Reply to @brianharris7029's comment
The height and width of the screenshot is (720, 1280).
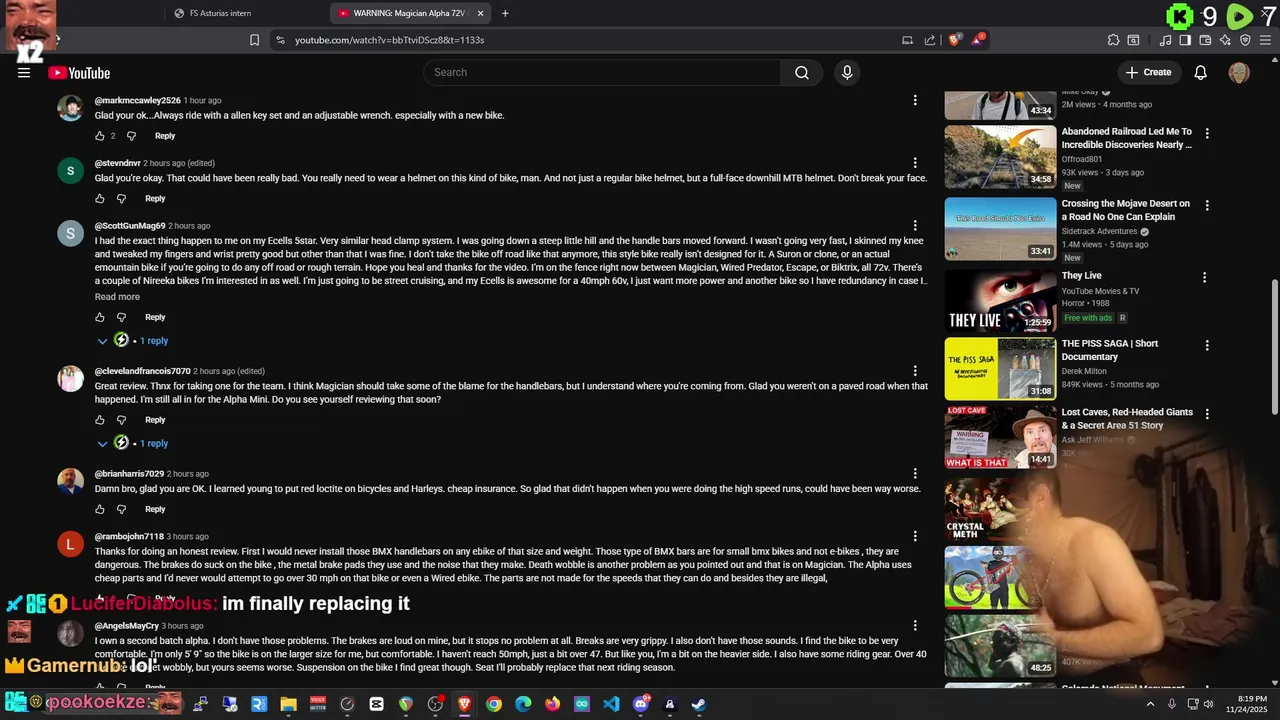(x=155, y=509)
